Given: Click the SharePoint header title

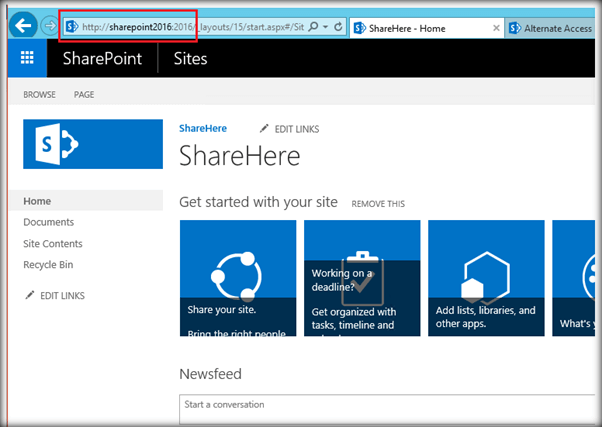Looking at the screenshot, I should (102, 59).
